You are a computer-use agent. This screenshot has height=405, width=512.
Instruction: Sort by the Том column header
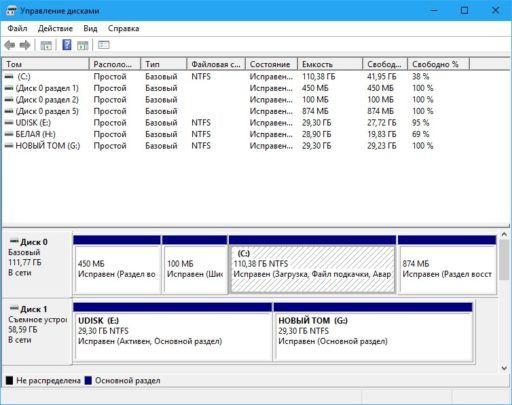point(46,64)
